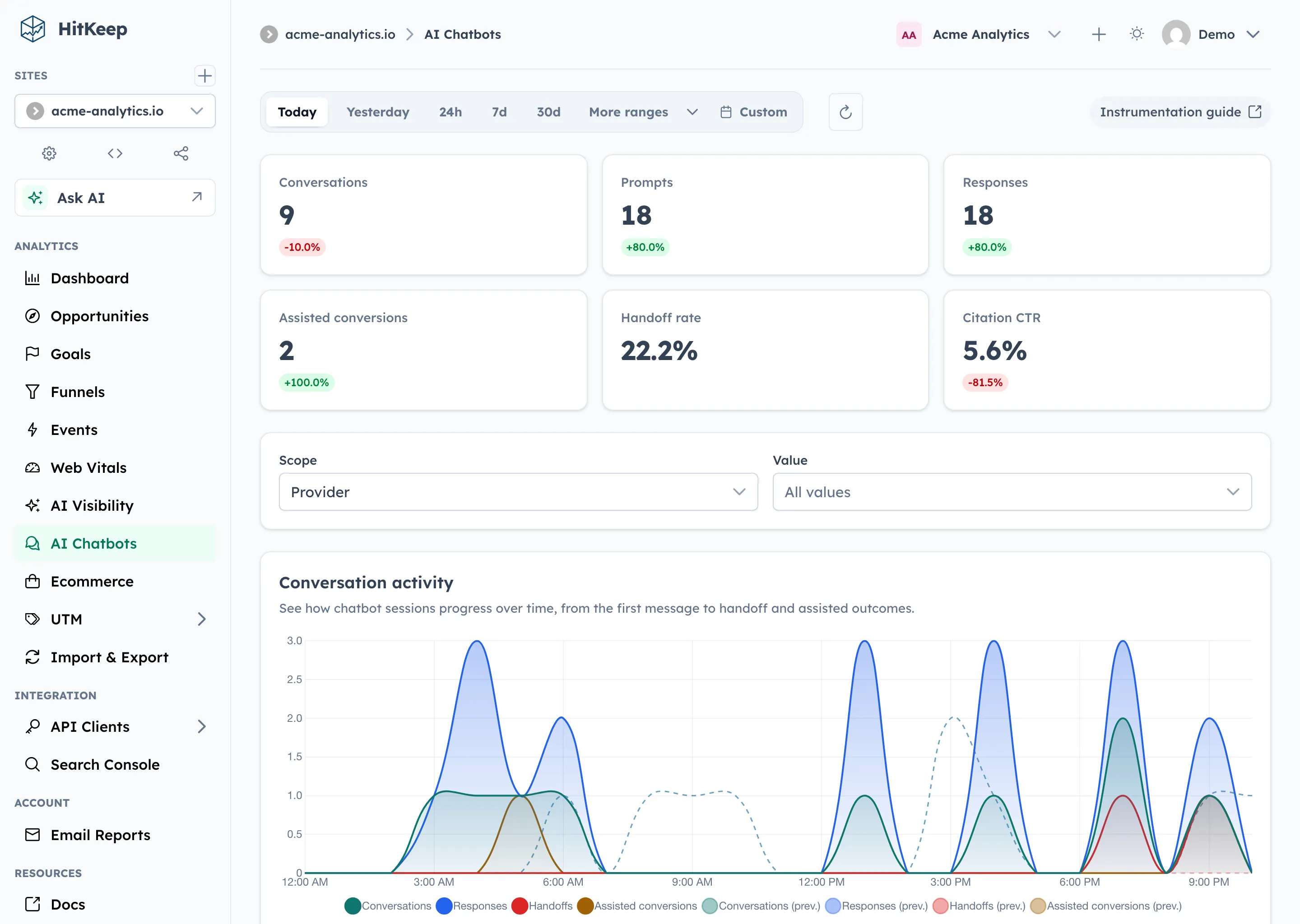Click the HitKeep logo icon
1300x924 pixels.
click(32, 28)
